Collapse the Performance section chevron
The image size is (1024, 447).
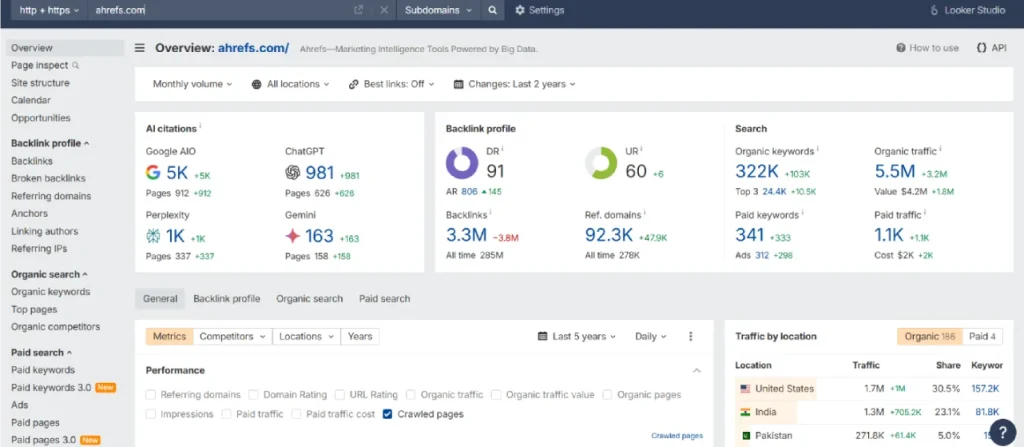pyautogui.click(x=697, y=371)
